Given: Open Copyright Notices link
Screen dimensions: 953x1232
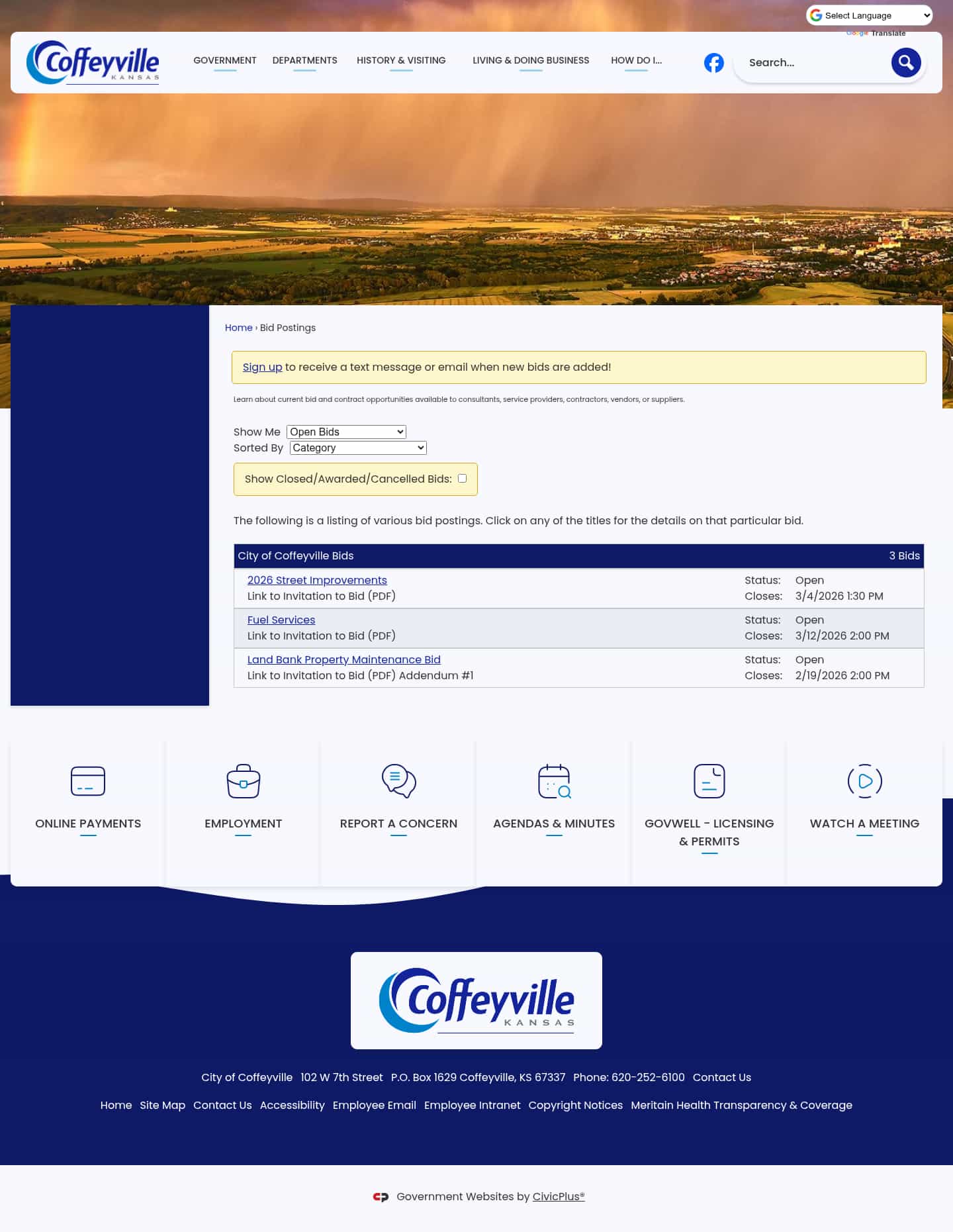Looking at the screenshot, I should 576,1105.
